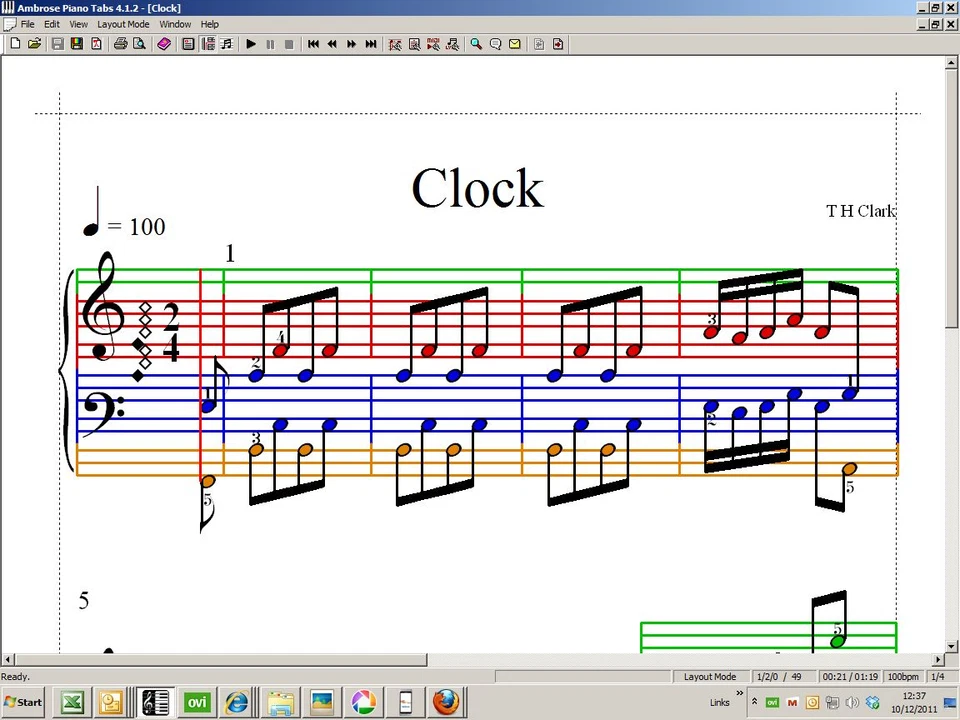Select the magnifier zoom tool

476,43
